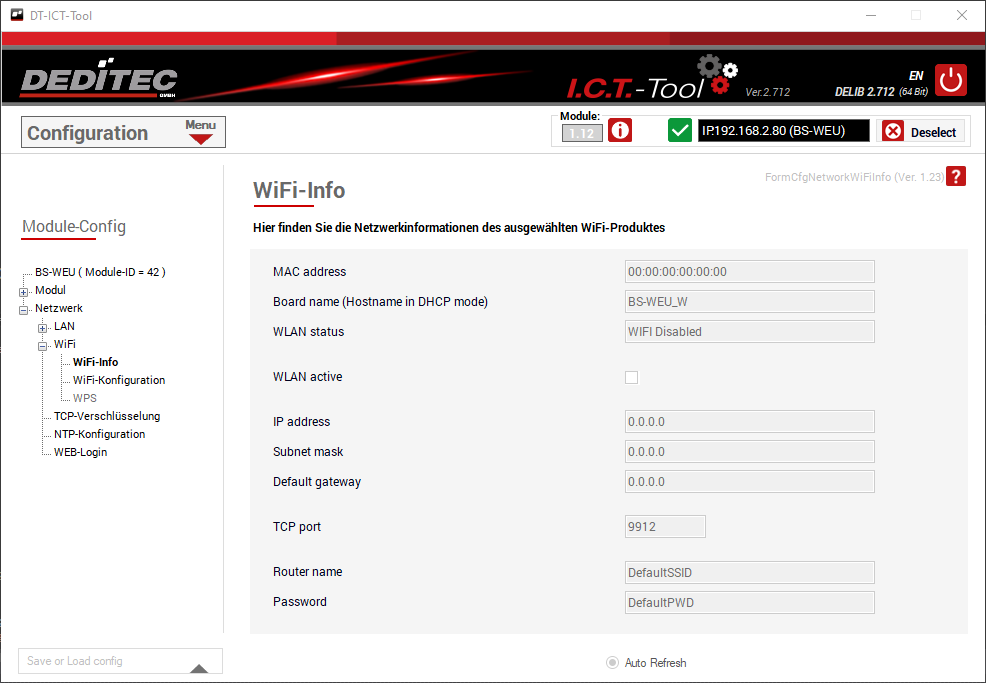Click the green checkmark connection icon
This screenshot has height=683, width=986.
click(680, 131)
